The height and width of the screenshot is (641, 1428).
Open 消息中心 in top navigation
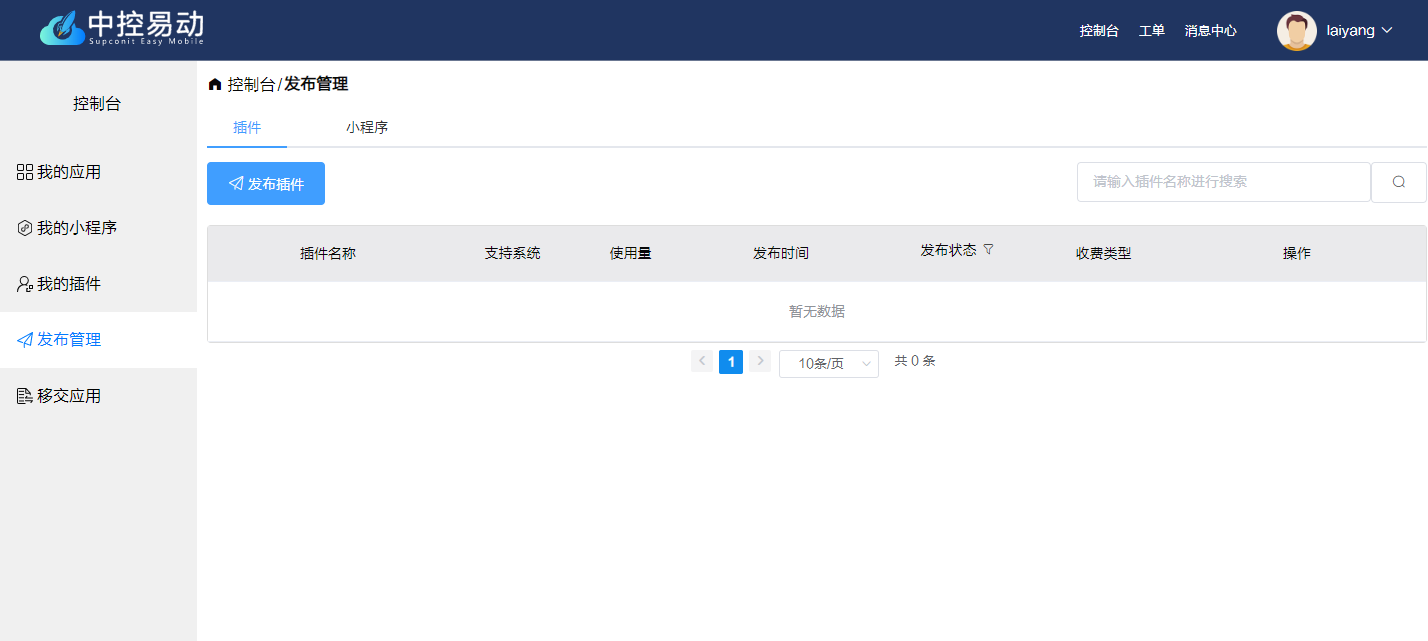pyautogui.click(x=1211, y=31)
